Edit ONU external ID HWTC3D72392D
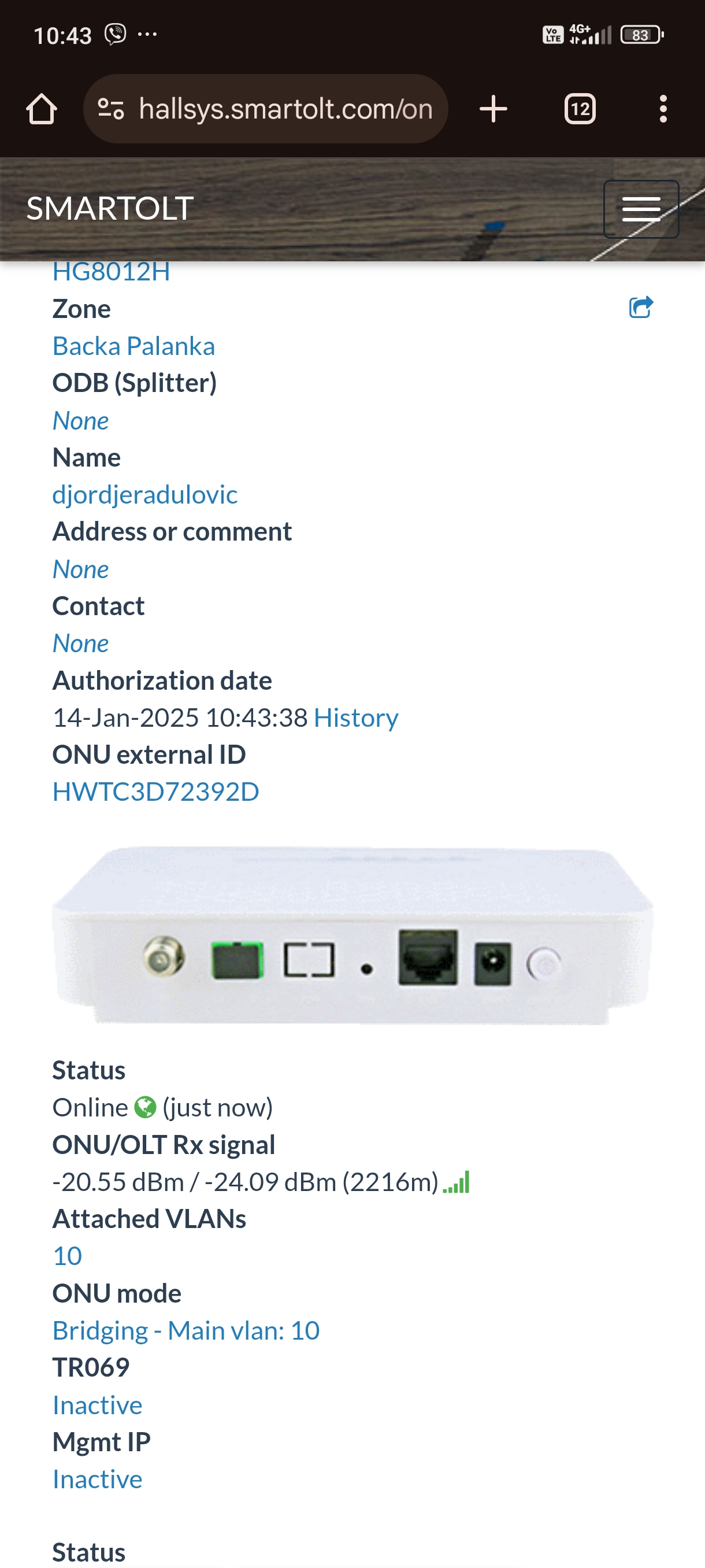The image size is (705, 1568). (155, 792)
